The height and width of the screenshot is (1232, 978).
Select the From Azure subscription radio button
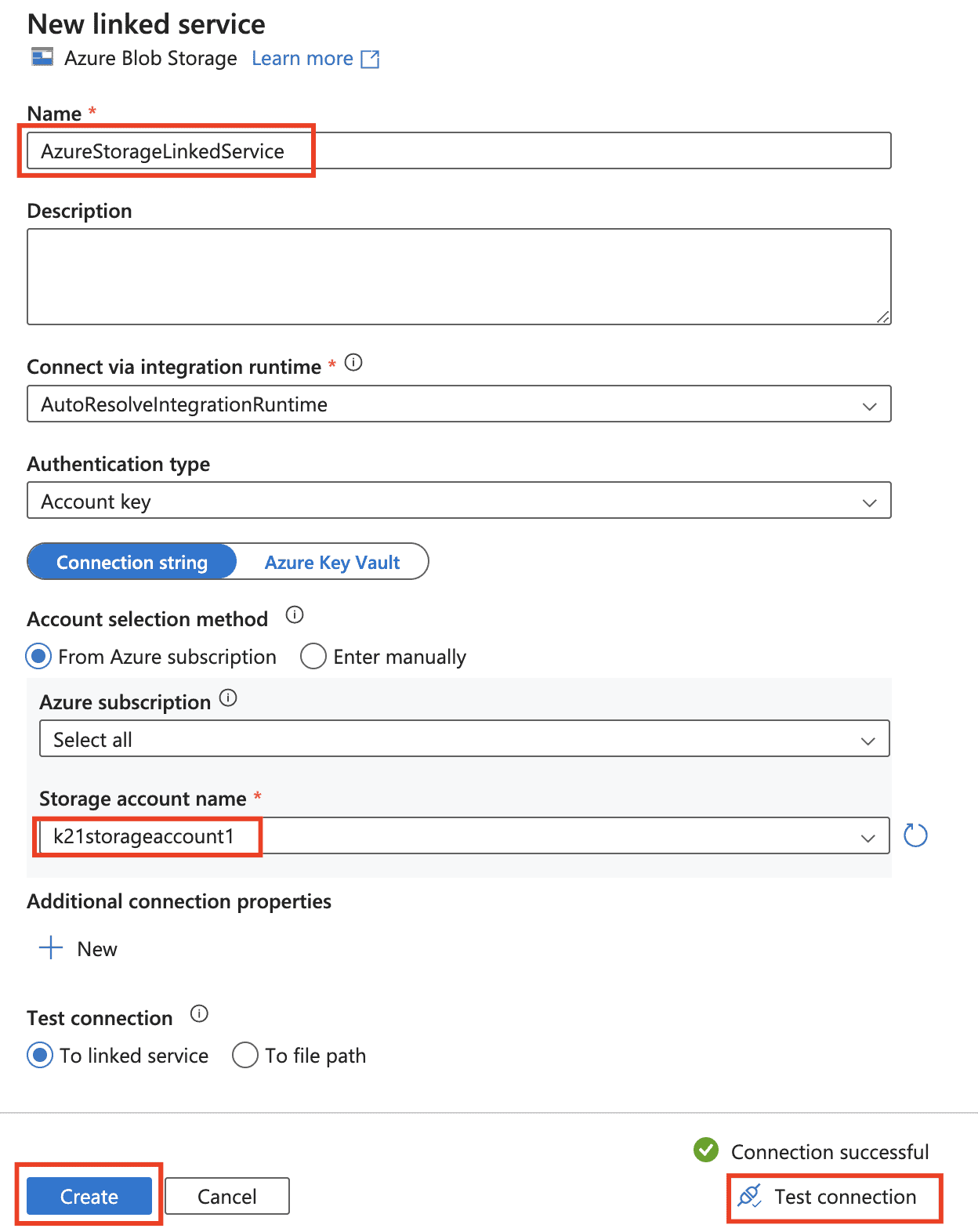tap(39, 656)
